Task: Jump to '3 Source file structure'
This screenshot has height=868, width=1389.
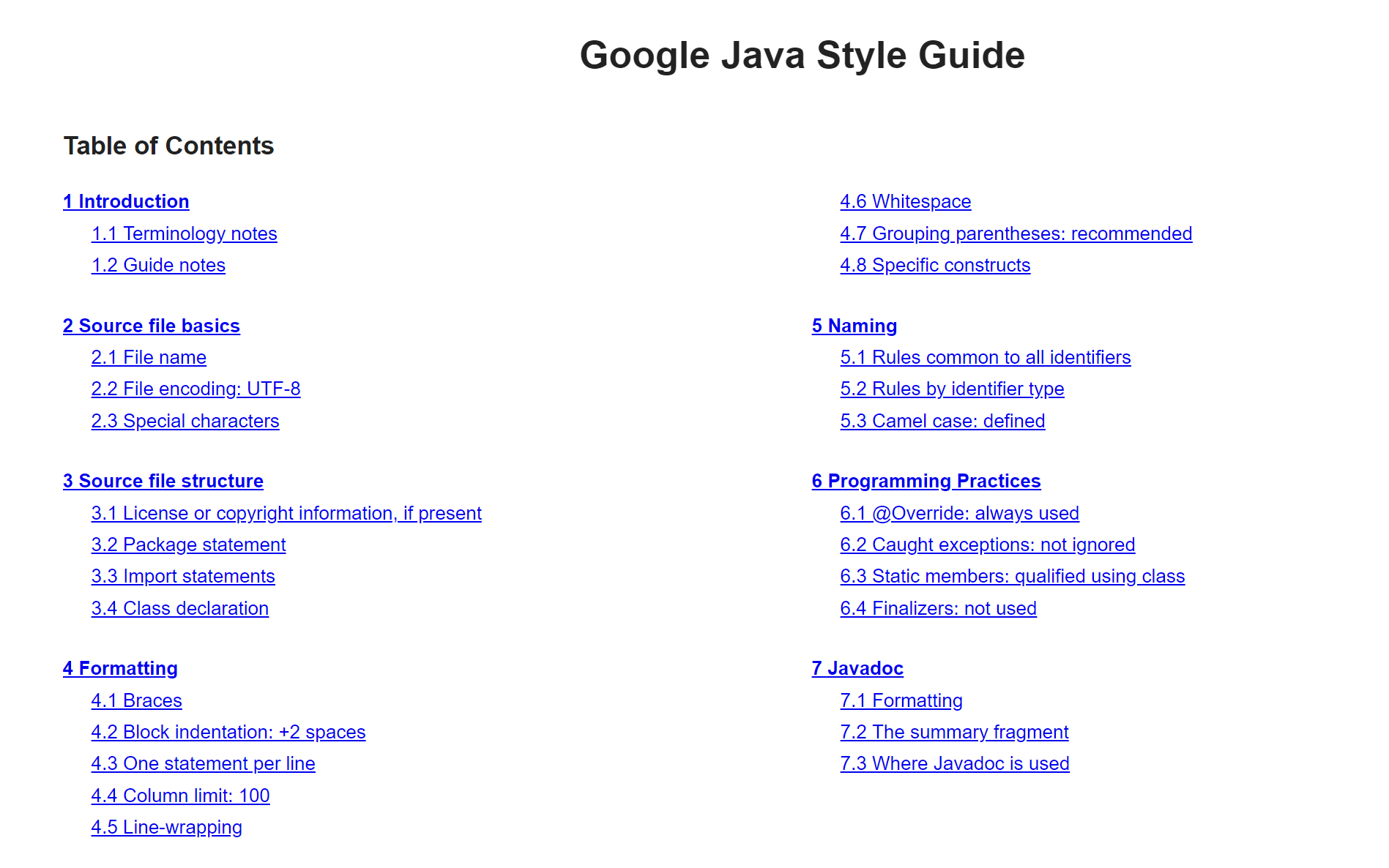Action: pyautogui.click(x=163, y=481)
